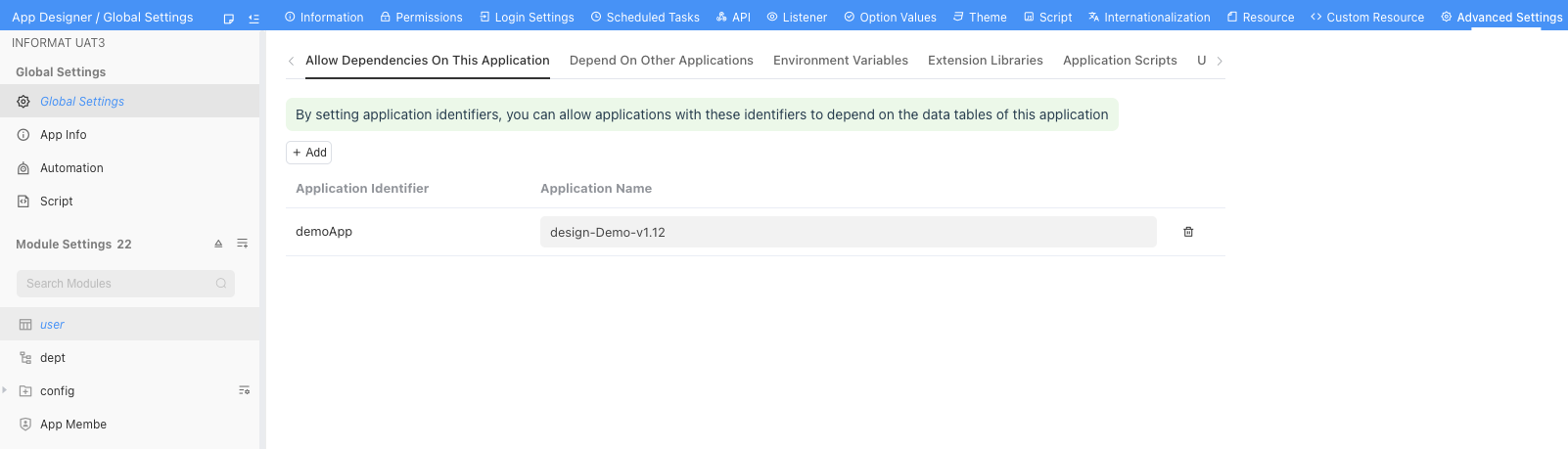Open the Listener section
Screen dimensions: 1568x449
click(x=797, y=17)
